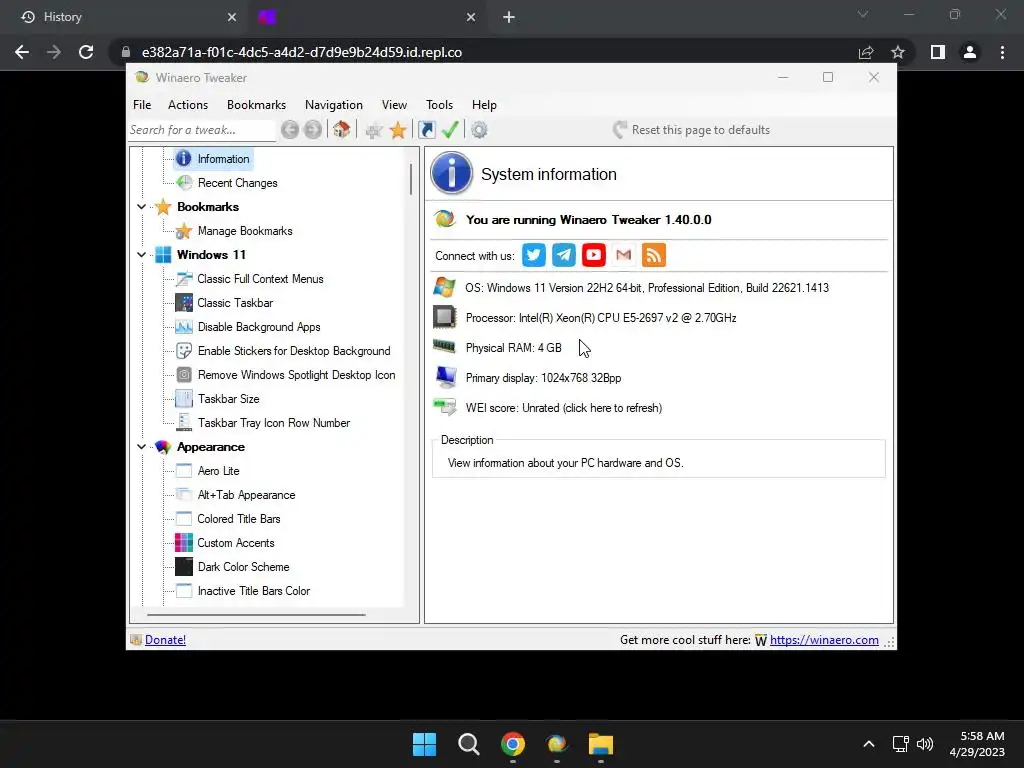
Task: Open Windows Start button on taskbar
Action: pos(424,744)
